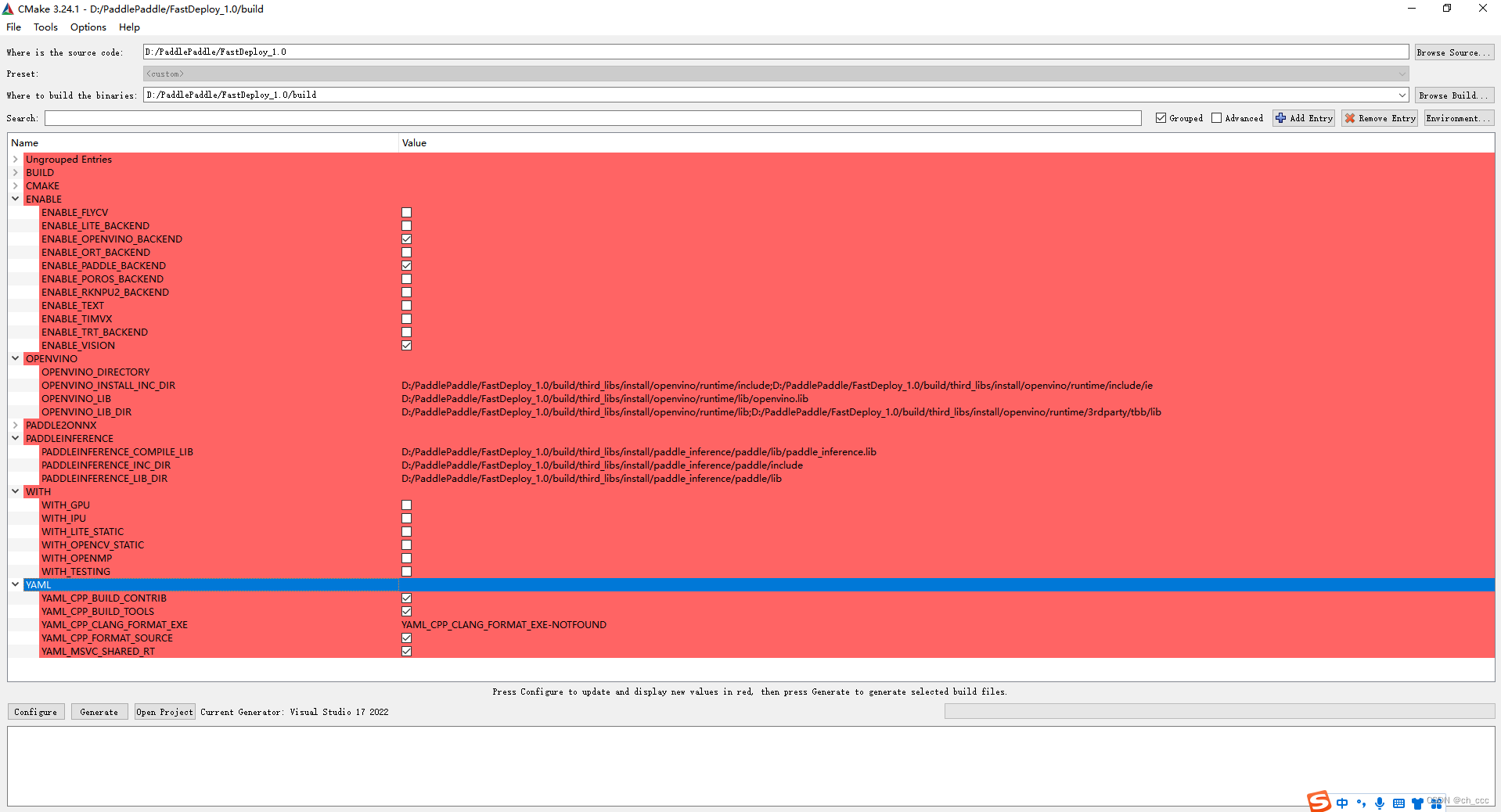Screen dimensions: 1501x812
Task: Toggle the Grouped checkbox
Action: (x=1161, y=118)
